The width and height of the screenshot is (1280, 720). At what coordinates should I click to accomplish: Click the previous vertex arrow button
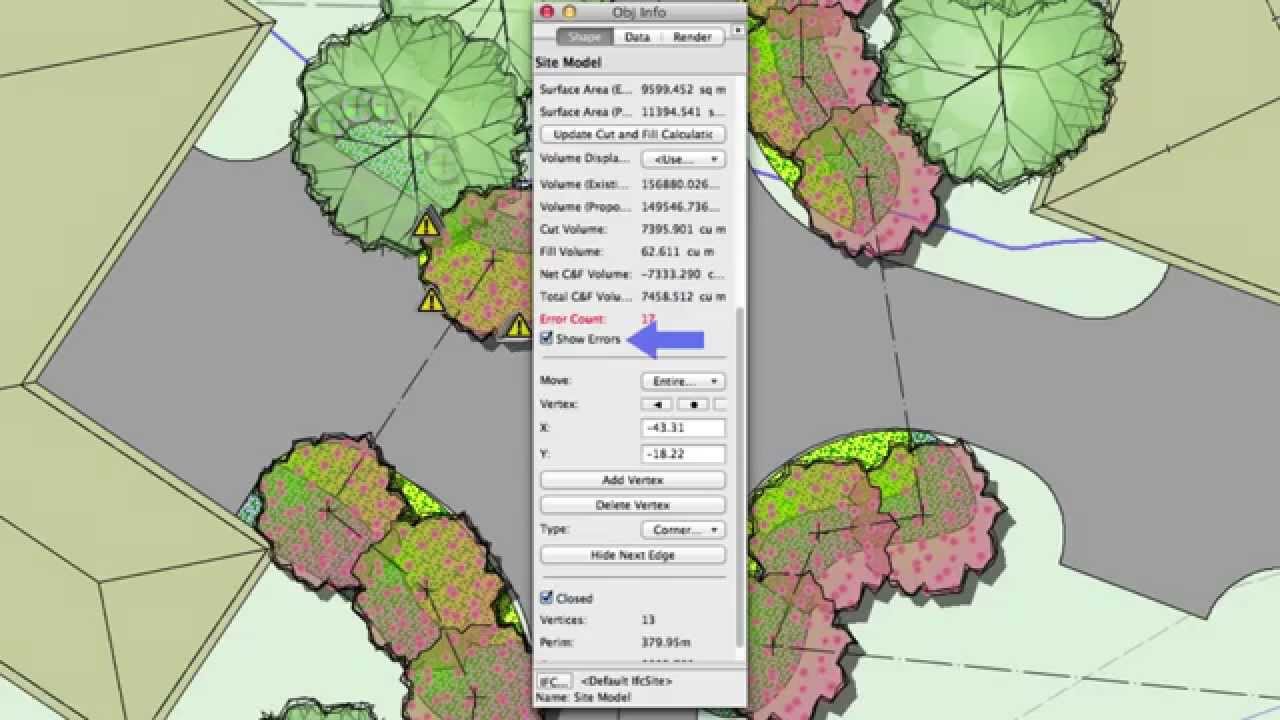click(657, 405)
